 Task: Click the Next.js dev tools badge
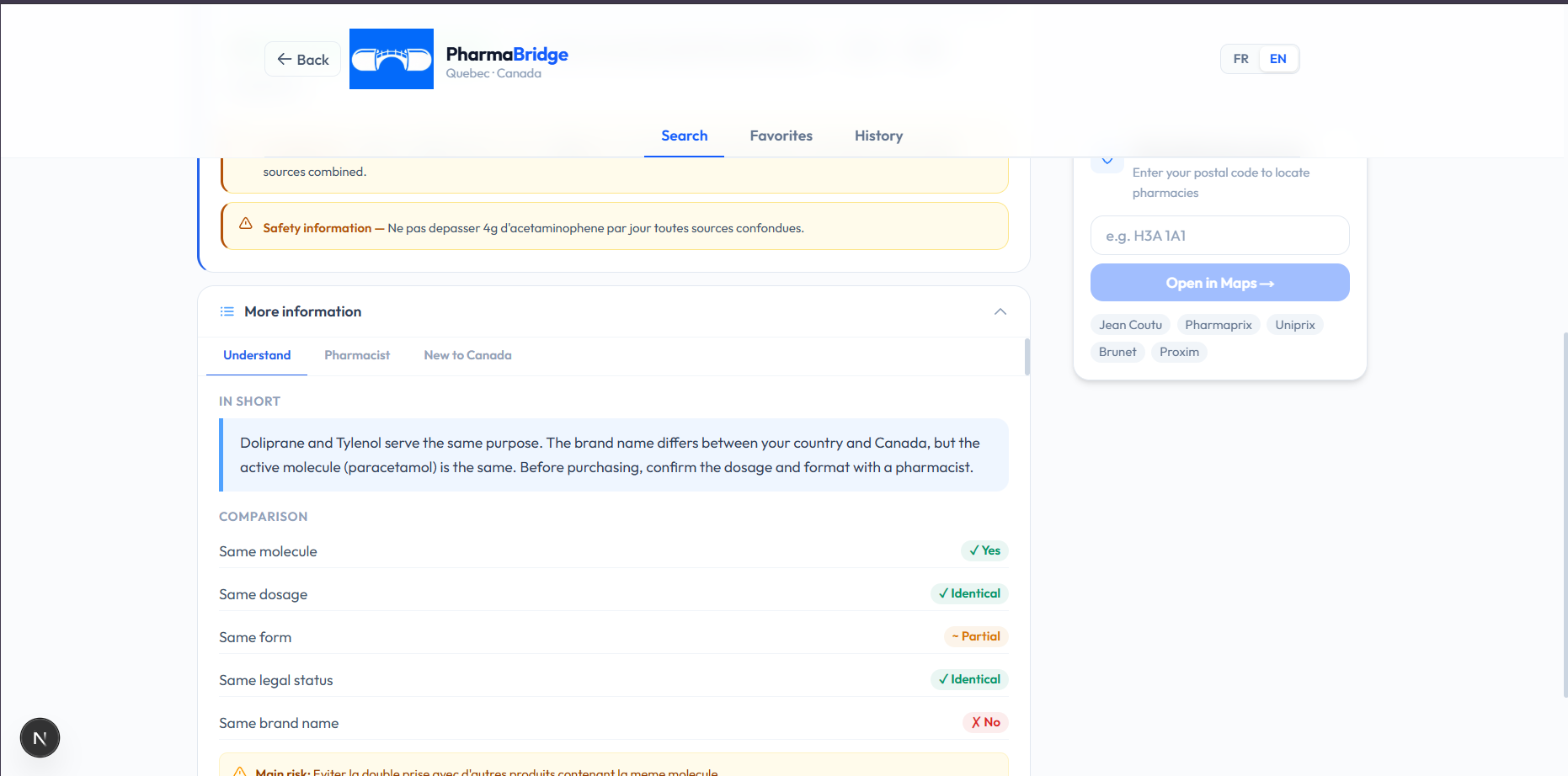click(40, 738)
